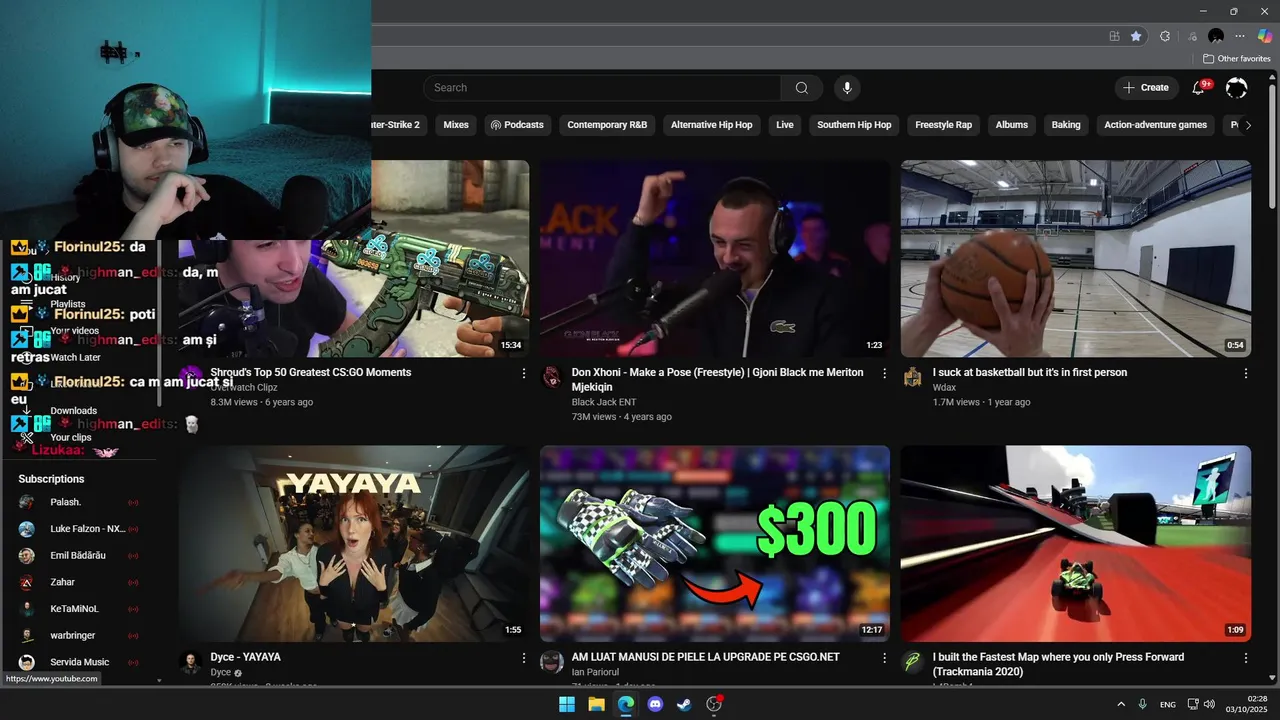Open browser profile avatar
The image size is (1280, 720).
pyautogui.click(x=1216, y=36)
